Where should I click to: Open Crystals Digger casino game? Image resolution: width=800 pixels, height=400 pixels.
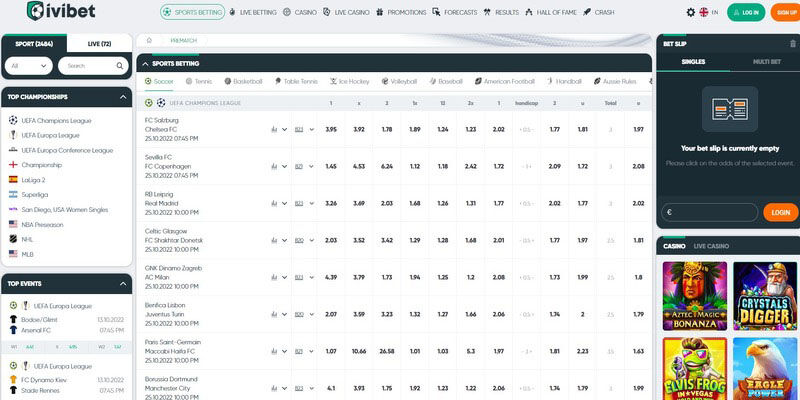coord(765,296)
